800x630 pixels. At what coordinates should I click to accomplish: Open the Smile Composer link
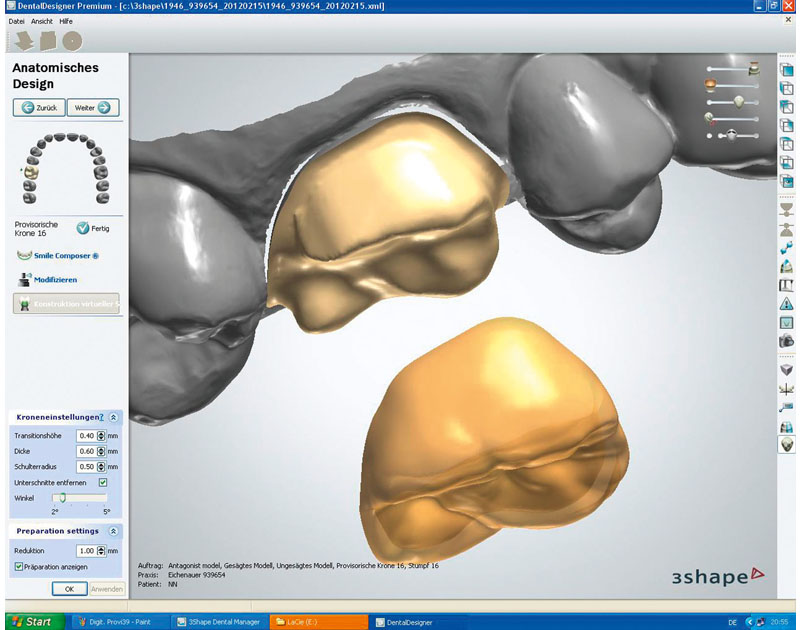tap(66, 256)
